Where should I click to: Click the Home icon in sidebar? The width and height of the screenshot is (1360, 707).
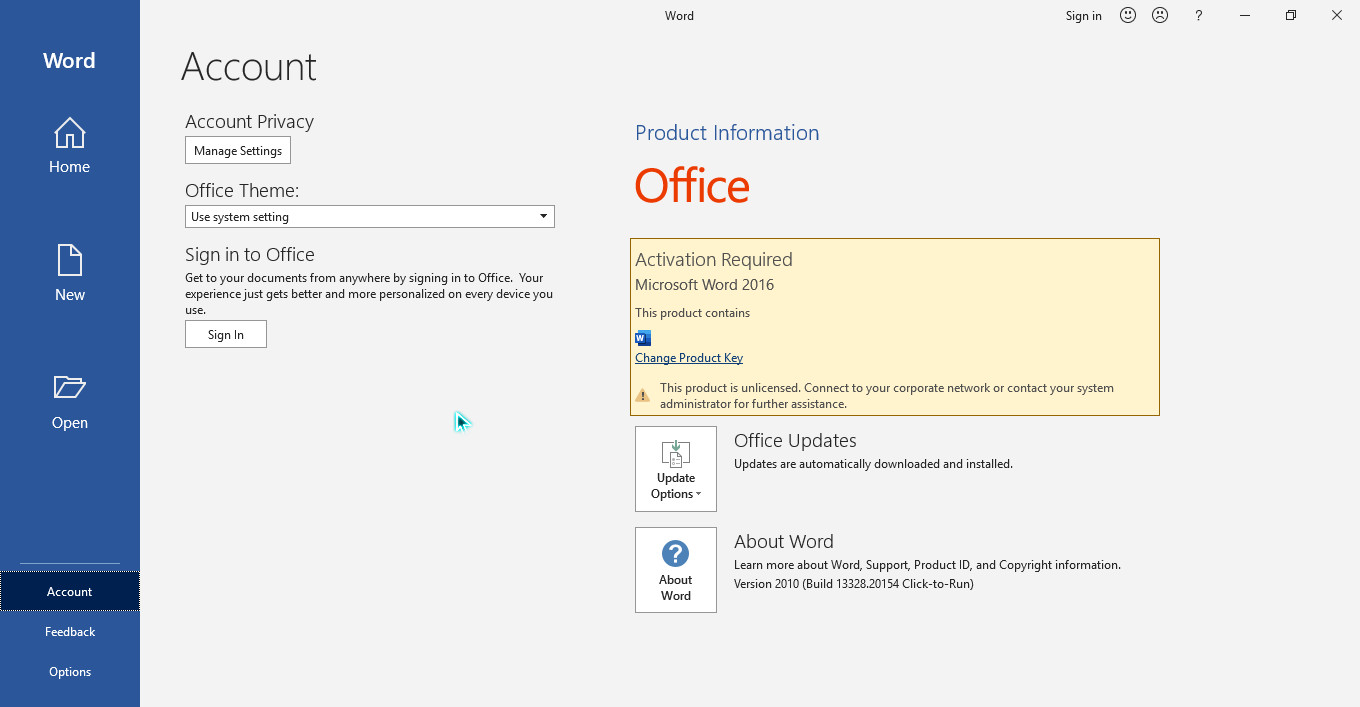69,134
